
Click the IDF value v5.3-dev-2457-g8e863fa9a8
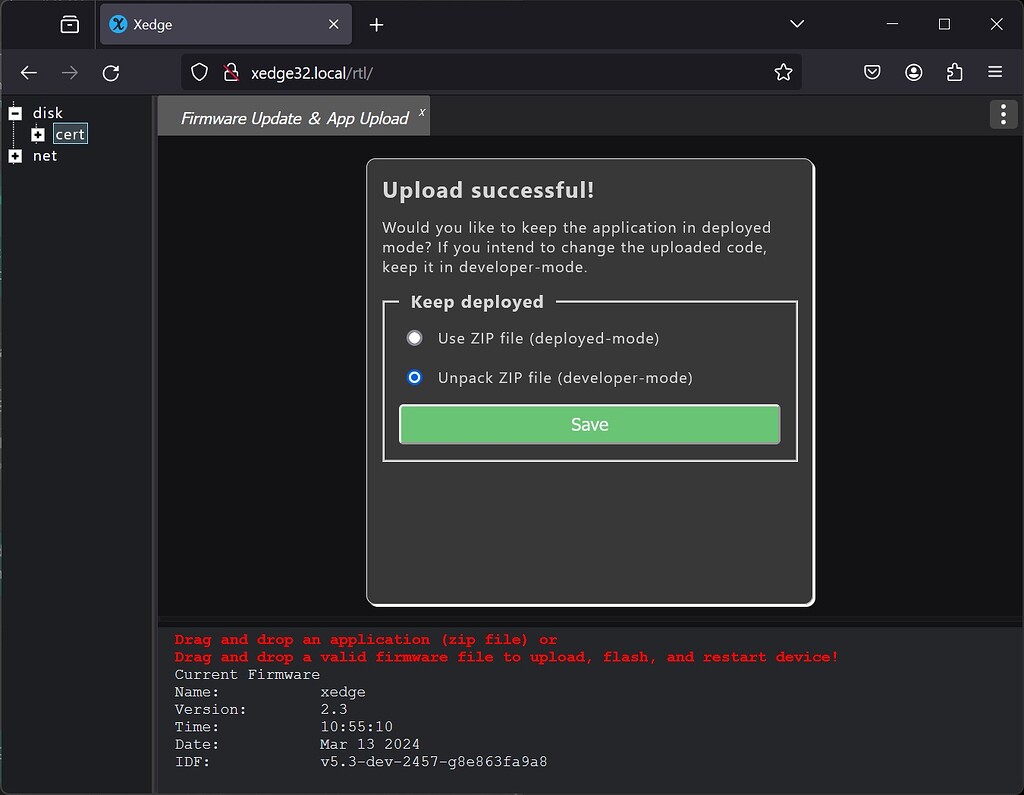[434, 762]
